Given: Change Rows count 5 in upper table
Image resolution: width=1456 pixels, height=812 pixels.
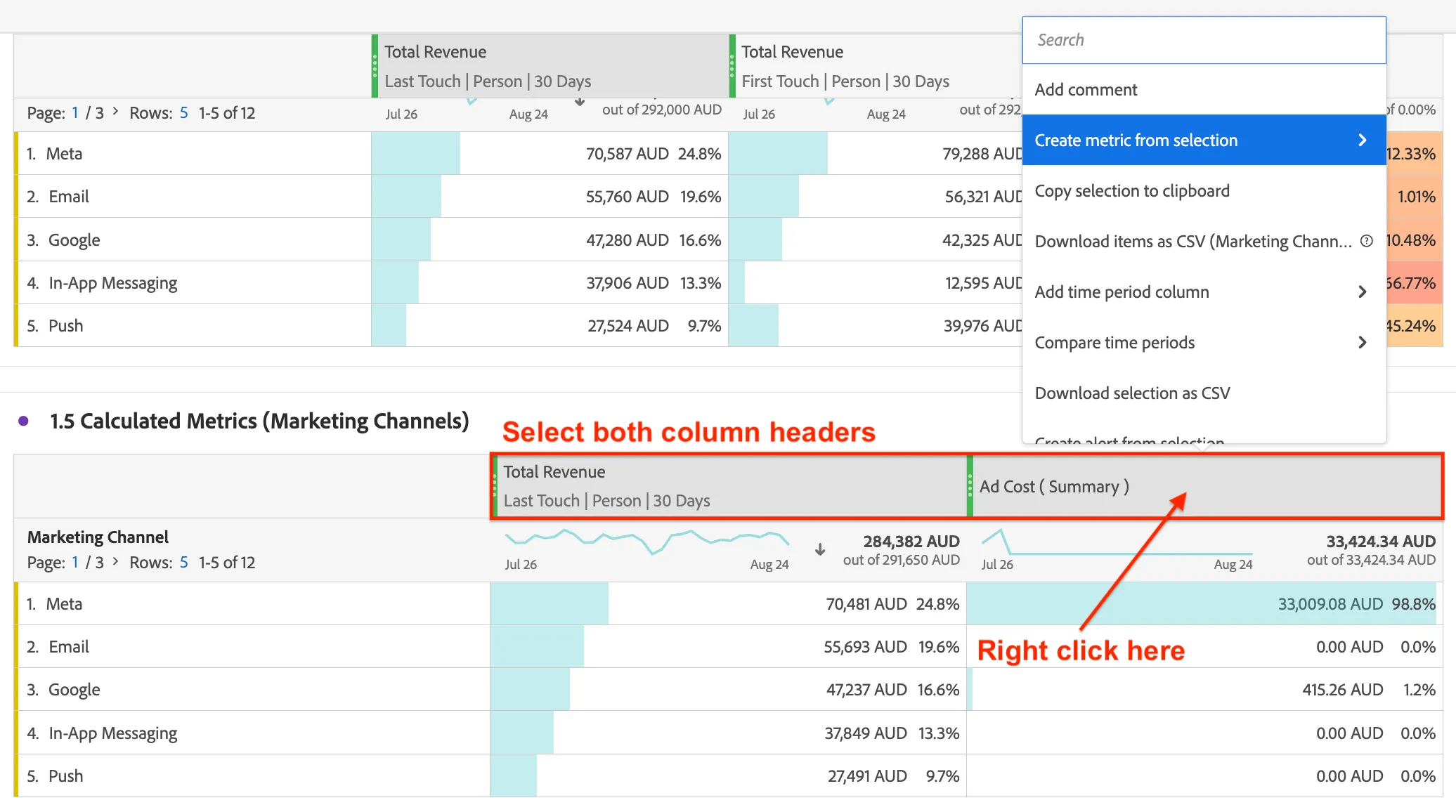Looking at the screenshot, I should point(184,113).
